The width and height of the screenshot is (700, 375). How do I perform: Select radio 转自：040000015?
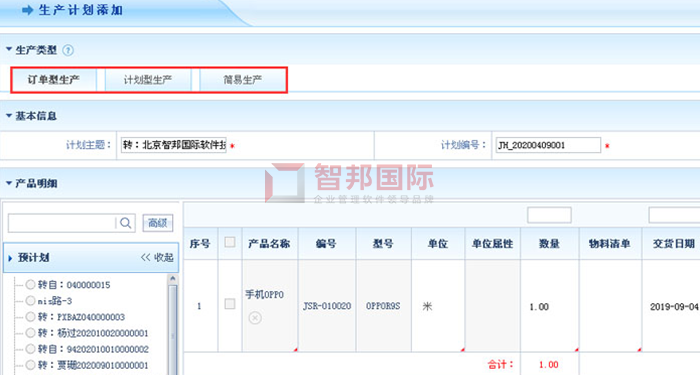point(30,284)
